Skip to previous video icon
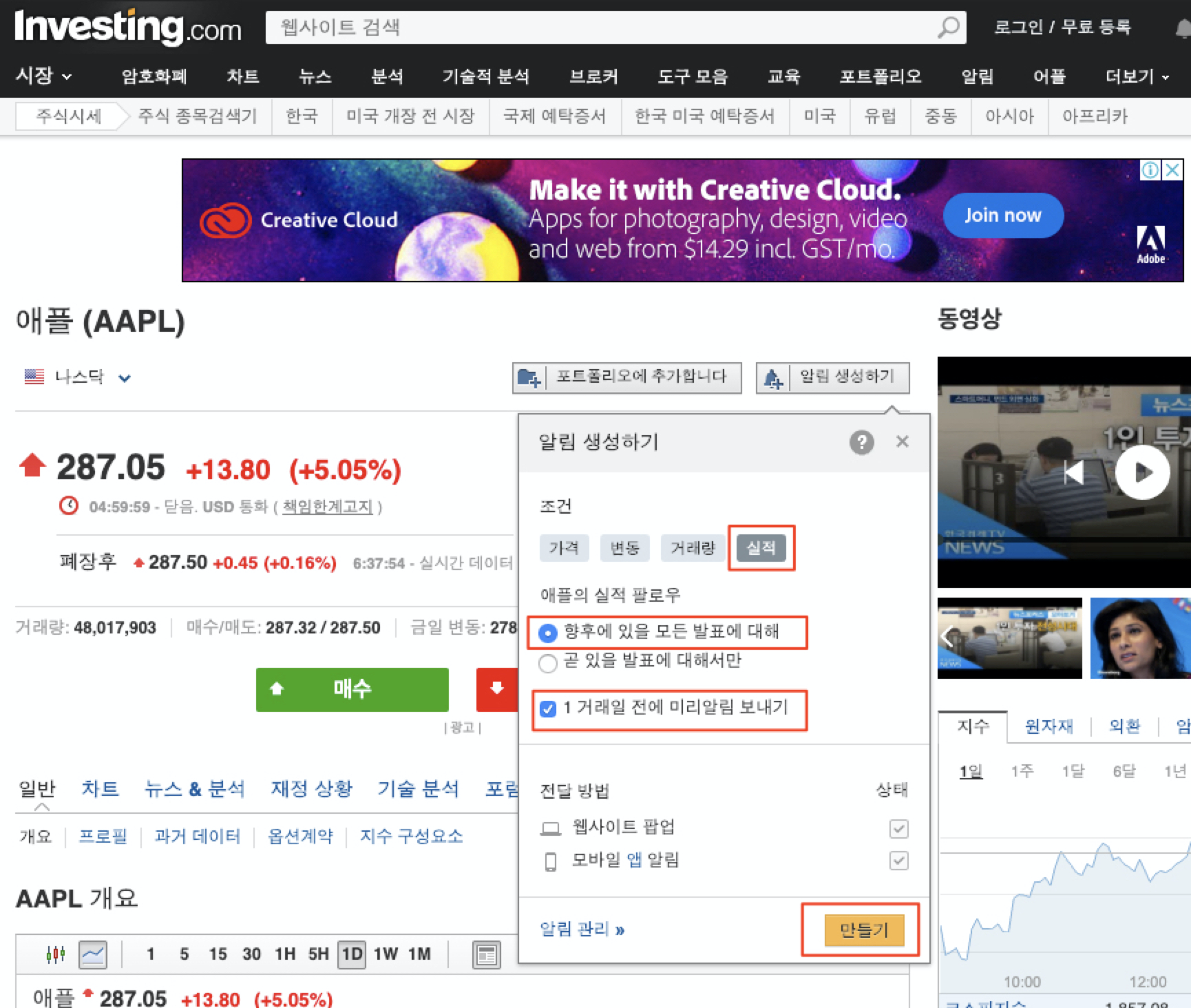Viewport: 1191px width, 1008px height. click(x=1075, y=472)
